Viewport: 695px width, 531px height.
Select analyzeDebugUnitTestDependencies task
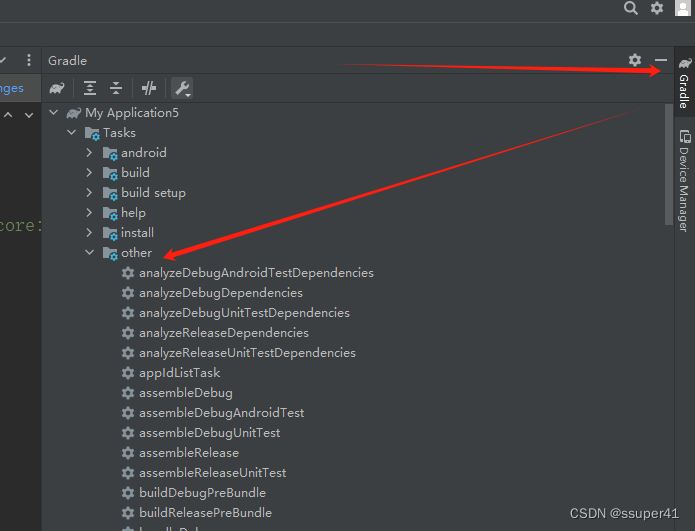[244, 313]
